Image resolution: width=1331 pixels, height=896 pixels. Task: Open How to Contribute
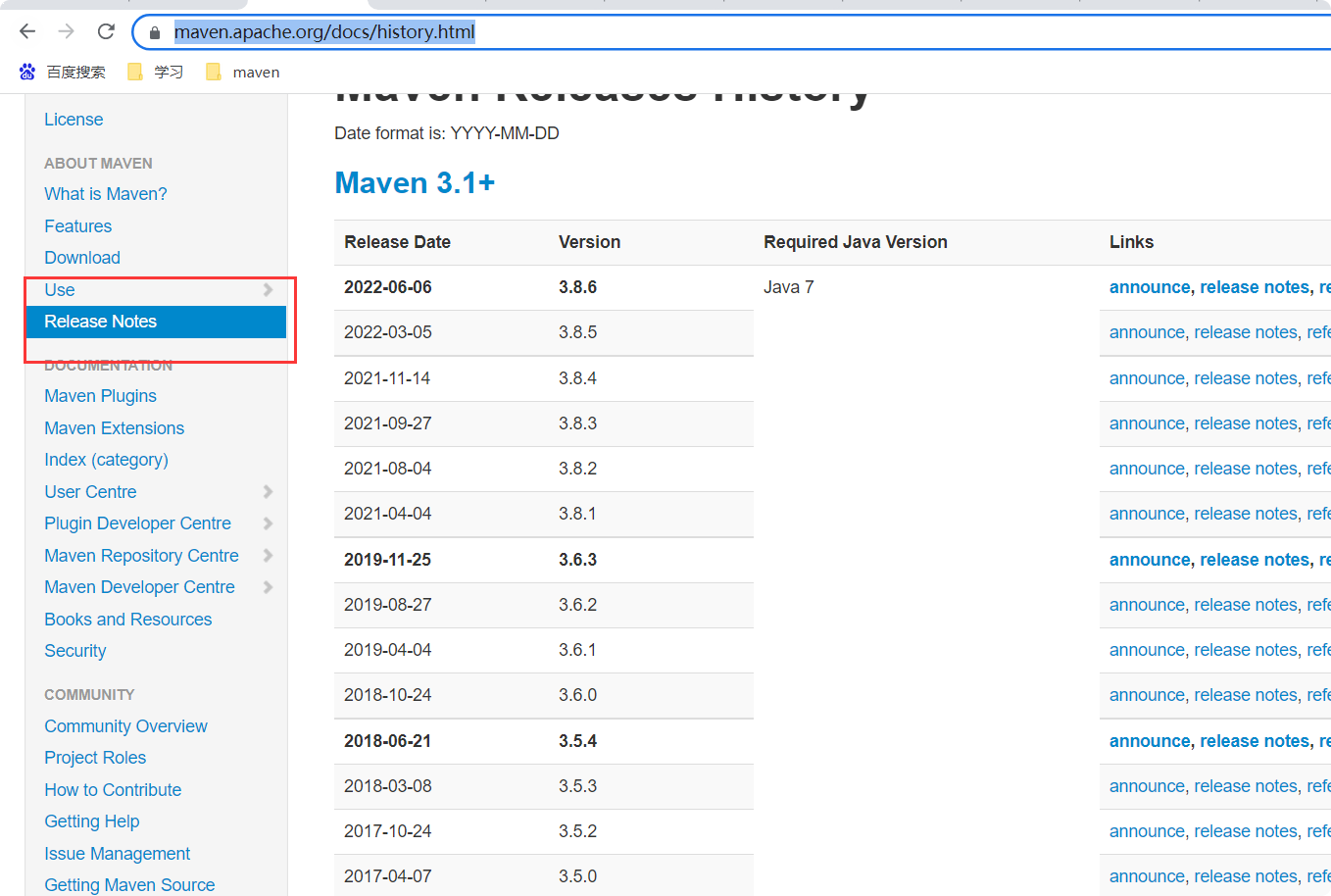tap(113, 790)
